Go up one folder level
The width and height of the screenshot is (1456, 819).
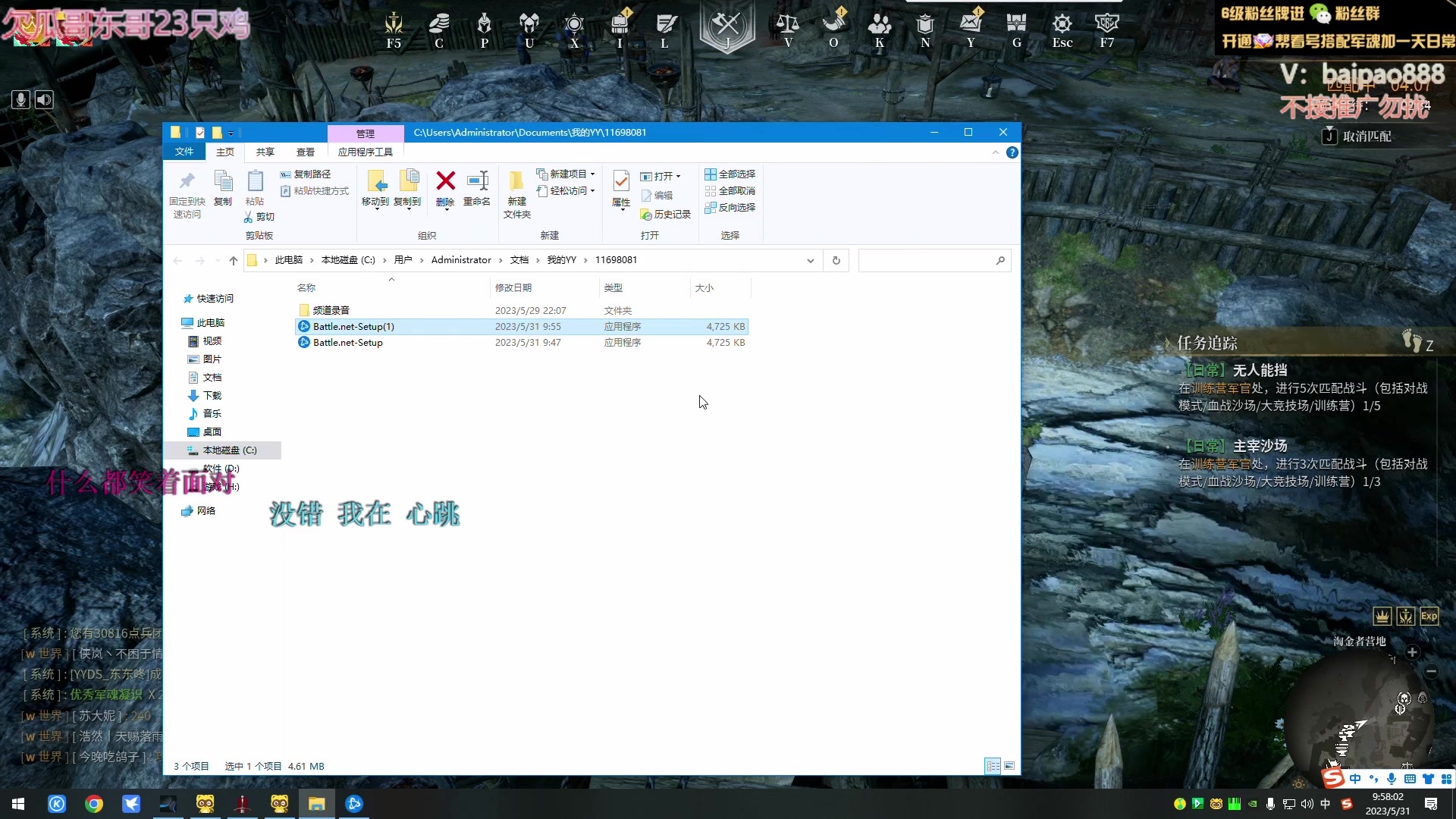[x=234, y=260]
